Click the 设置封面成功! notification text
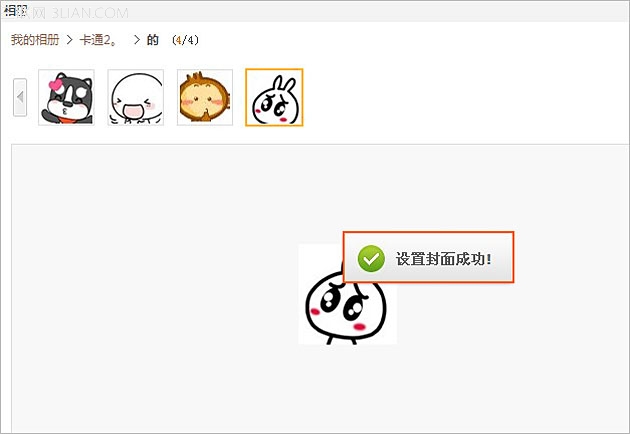The height and width of the screenshot is (434, 630). coord(444,259)
